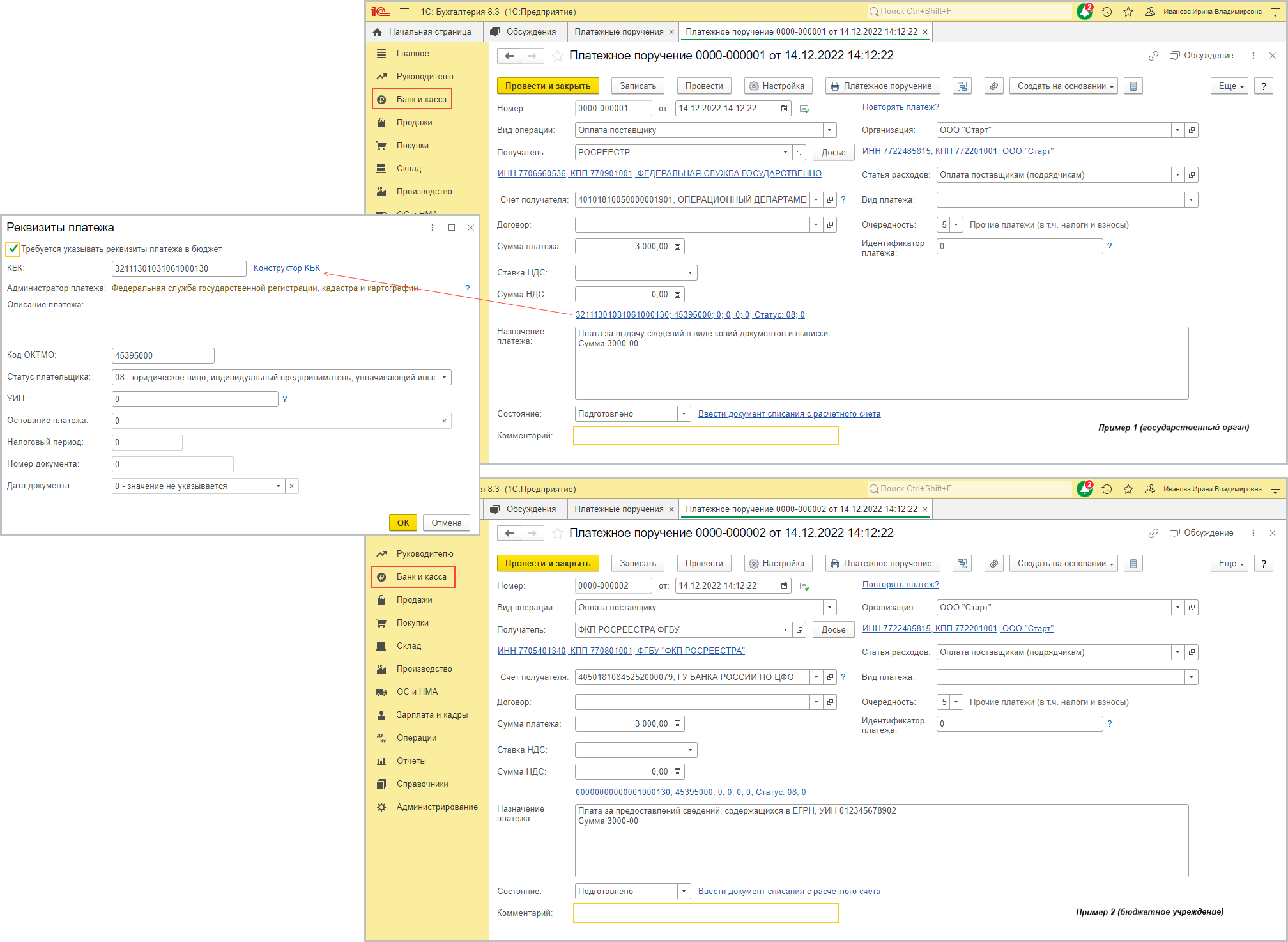Focus КБК input field in dialog
Viewport: 1288px width, 942px height.
[x=179, y=269]
